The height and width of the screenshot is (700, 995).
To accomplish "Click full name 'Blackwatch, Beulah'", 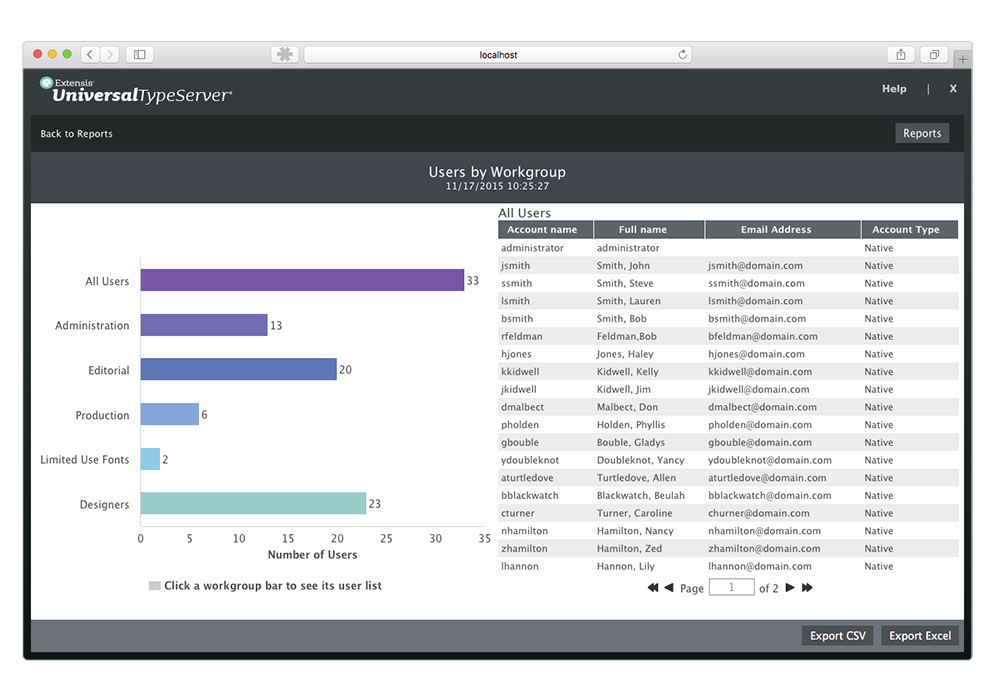I will pyautogui.click(x=640, y=496).
